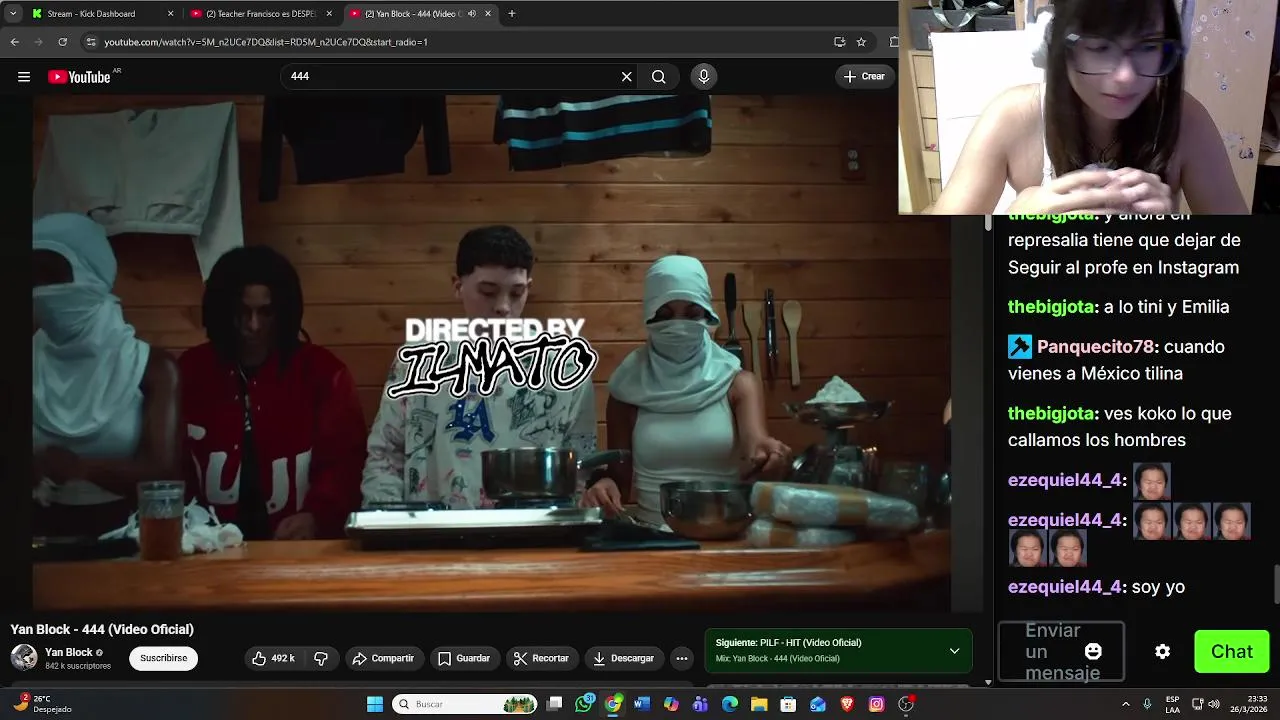Reload the page in browser toolbar
This screenshot has height=720, width=1280.
click(x=63, y=42)
